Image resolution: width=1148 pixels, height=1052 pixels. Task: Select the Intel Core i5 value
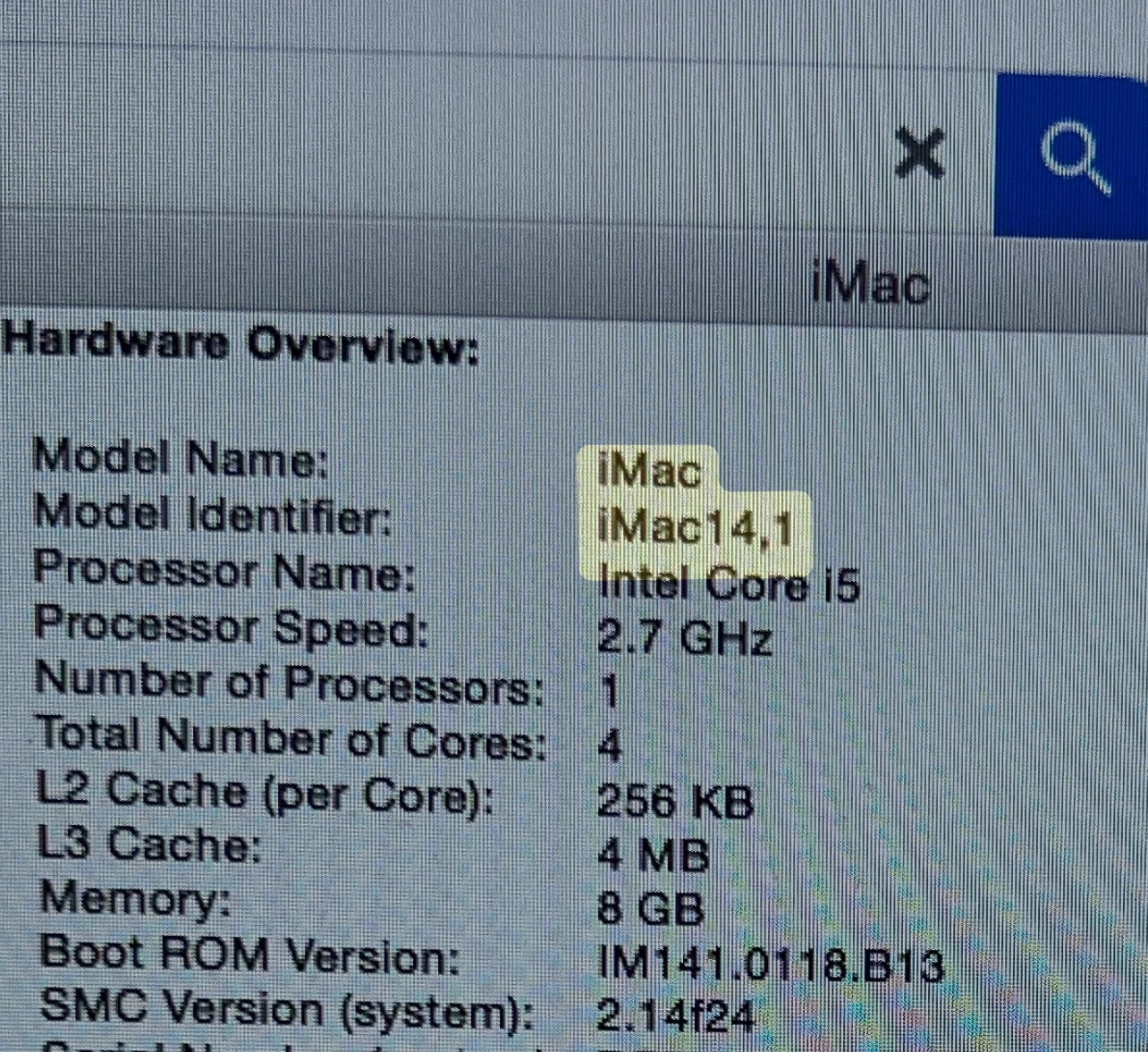point(730,585)
